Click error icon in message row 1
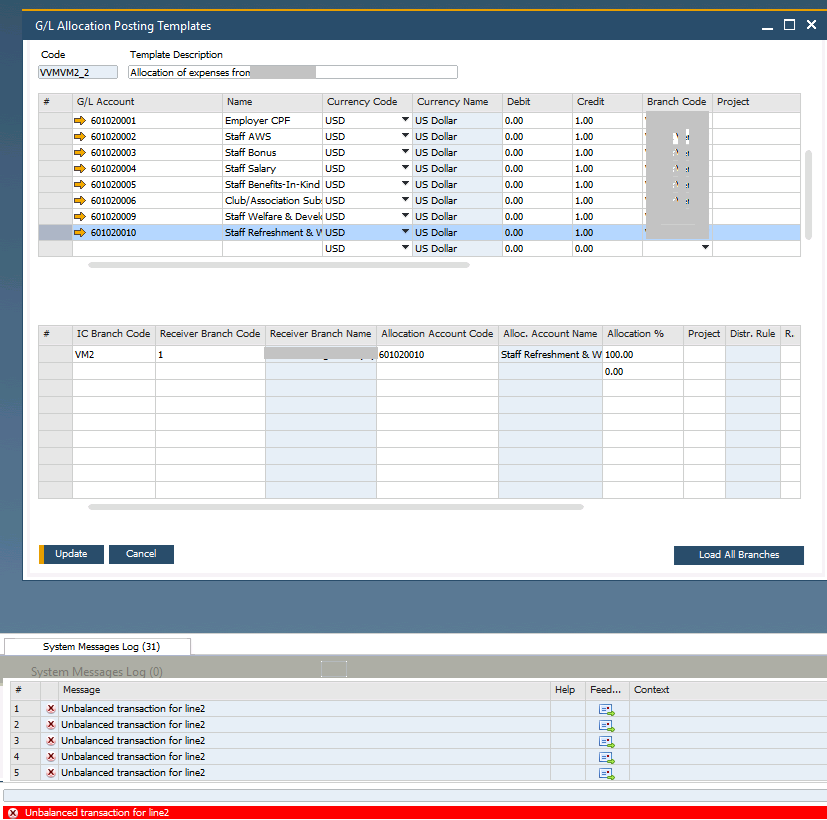This screenshot has width=827, height=820. point(51,709)
